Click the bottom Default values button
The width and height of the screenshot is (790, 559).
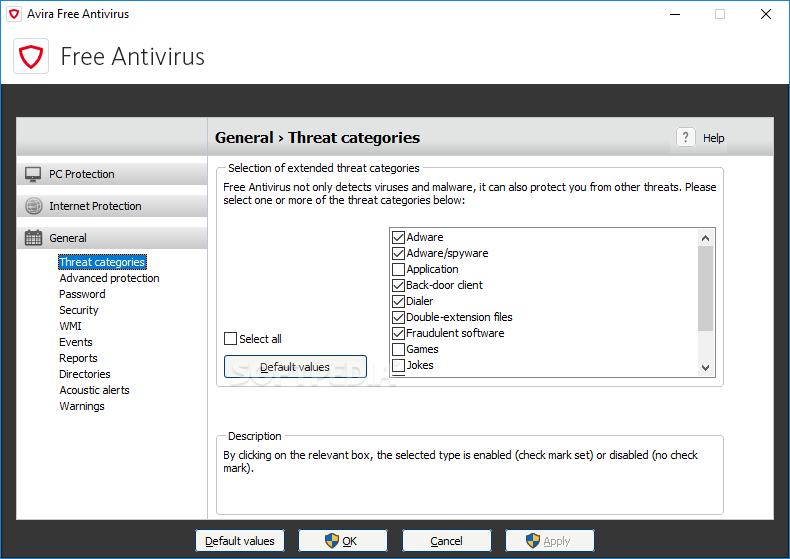point(240,541)
